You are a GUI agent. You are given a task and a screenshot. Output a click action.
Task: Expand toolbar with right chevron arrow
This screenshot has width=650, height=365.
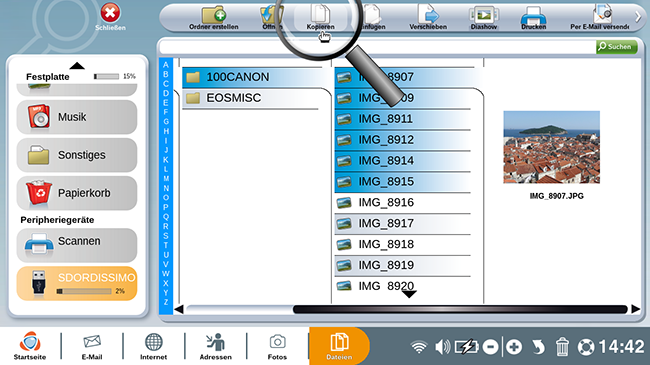tap(638, 17)
